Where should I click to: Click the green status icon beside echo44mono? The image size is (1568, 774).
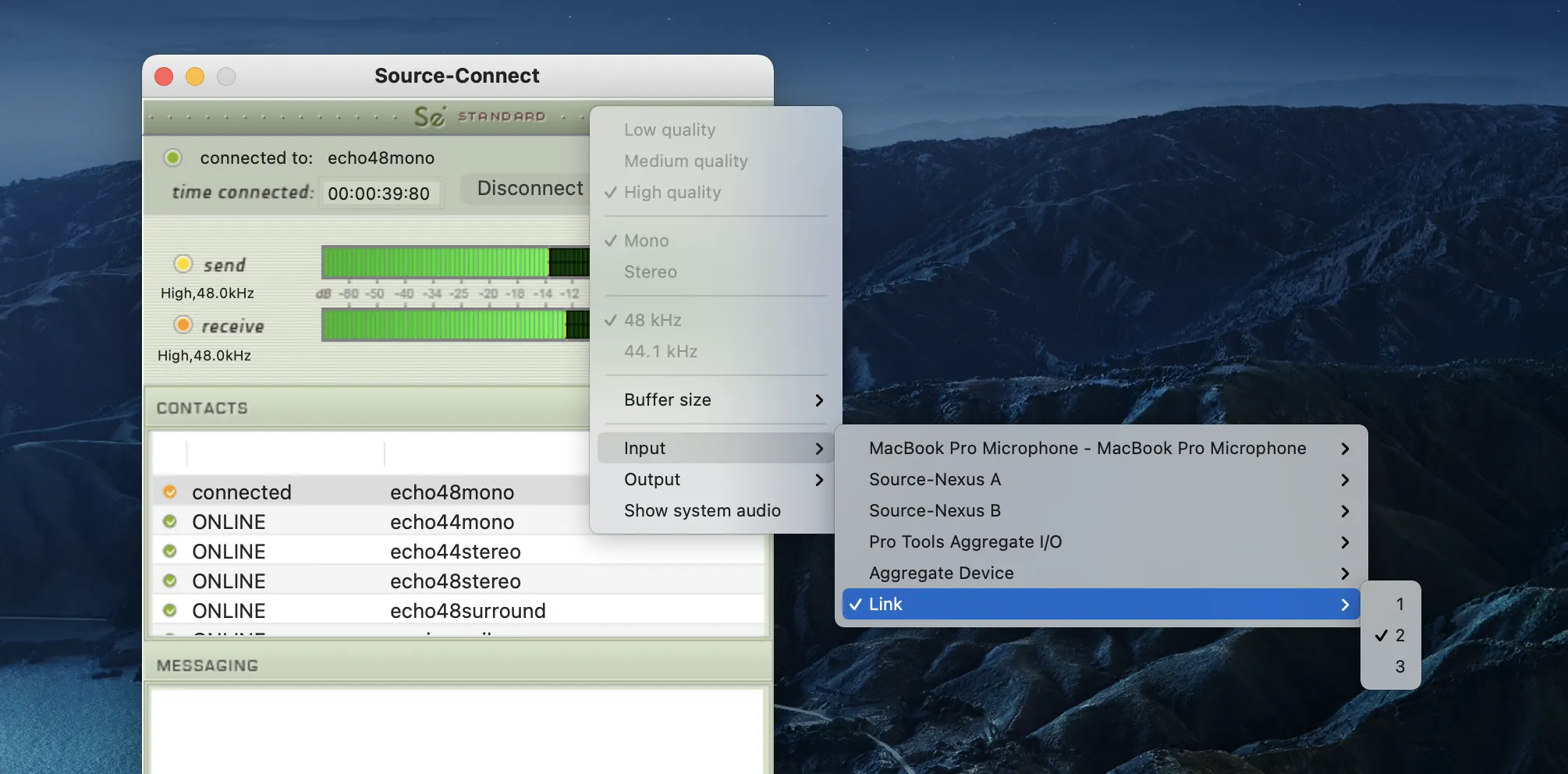pyautogui.click(x=170, y=522)
